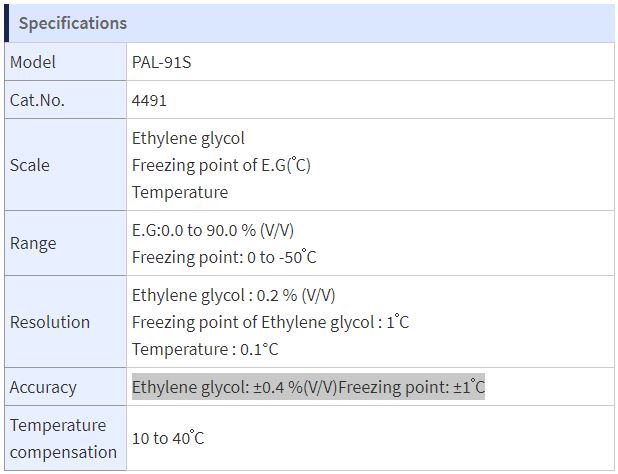The height and width of the screenshot is (474, 618).
Task: Click the Temperature compensation label
Action: (65, 438)
